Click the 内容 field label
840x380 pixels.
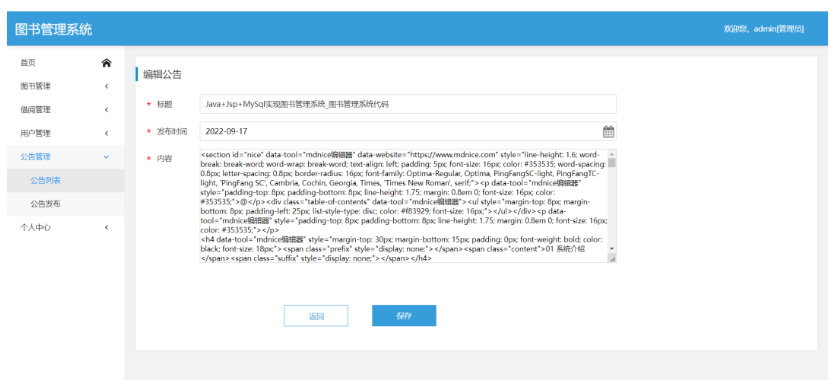tap(164, 159)
